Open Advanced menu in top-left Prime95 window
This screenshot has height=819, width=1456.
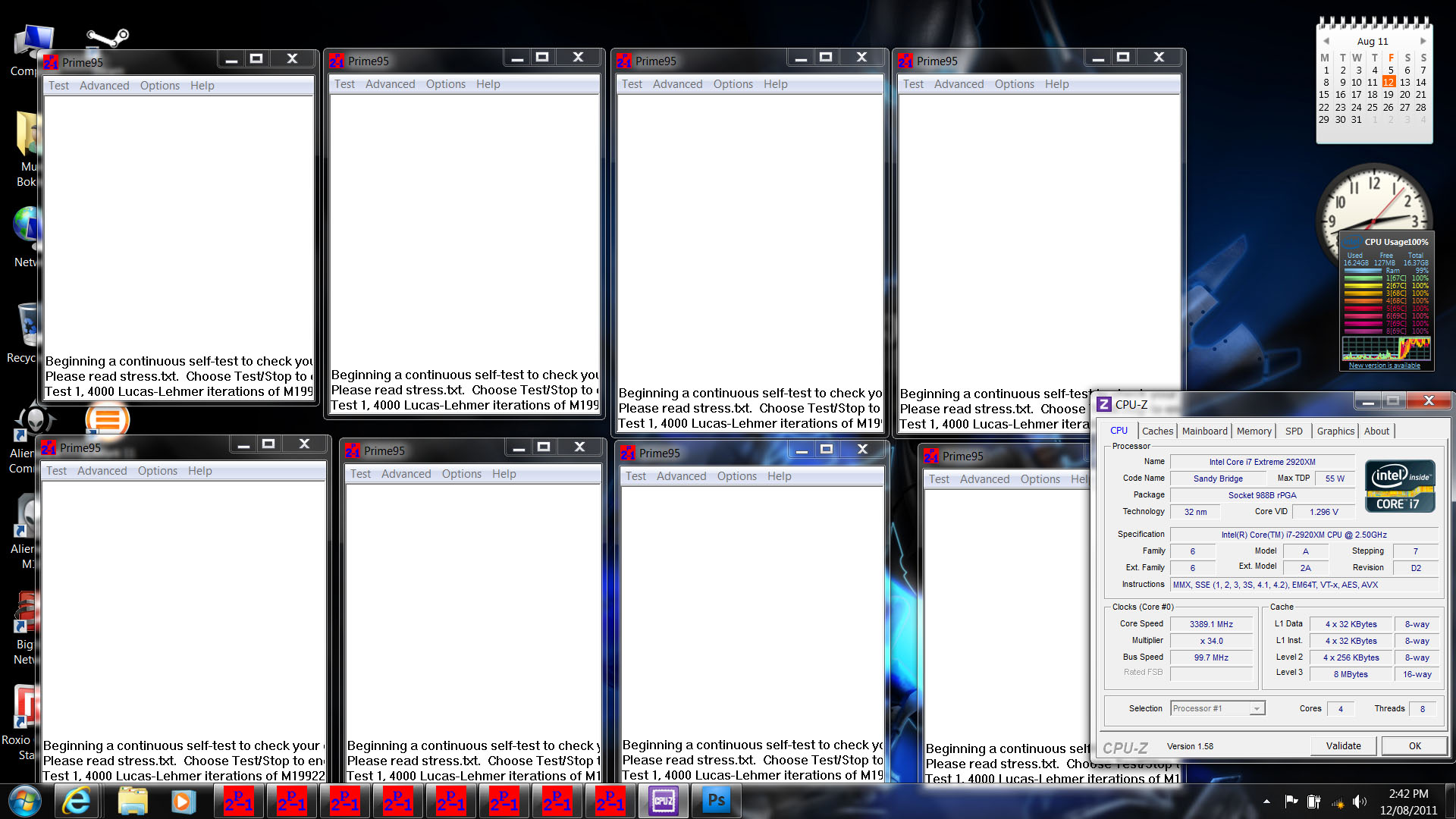[x=104, y=86]
